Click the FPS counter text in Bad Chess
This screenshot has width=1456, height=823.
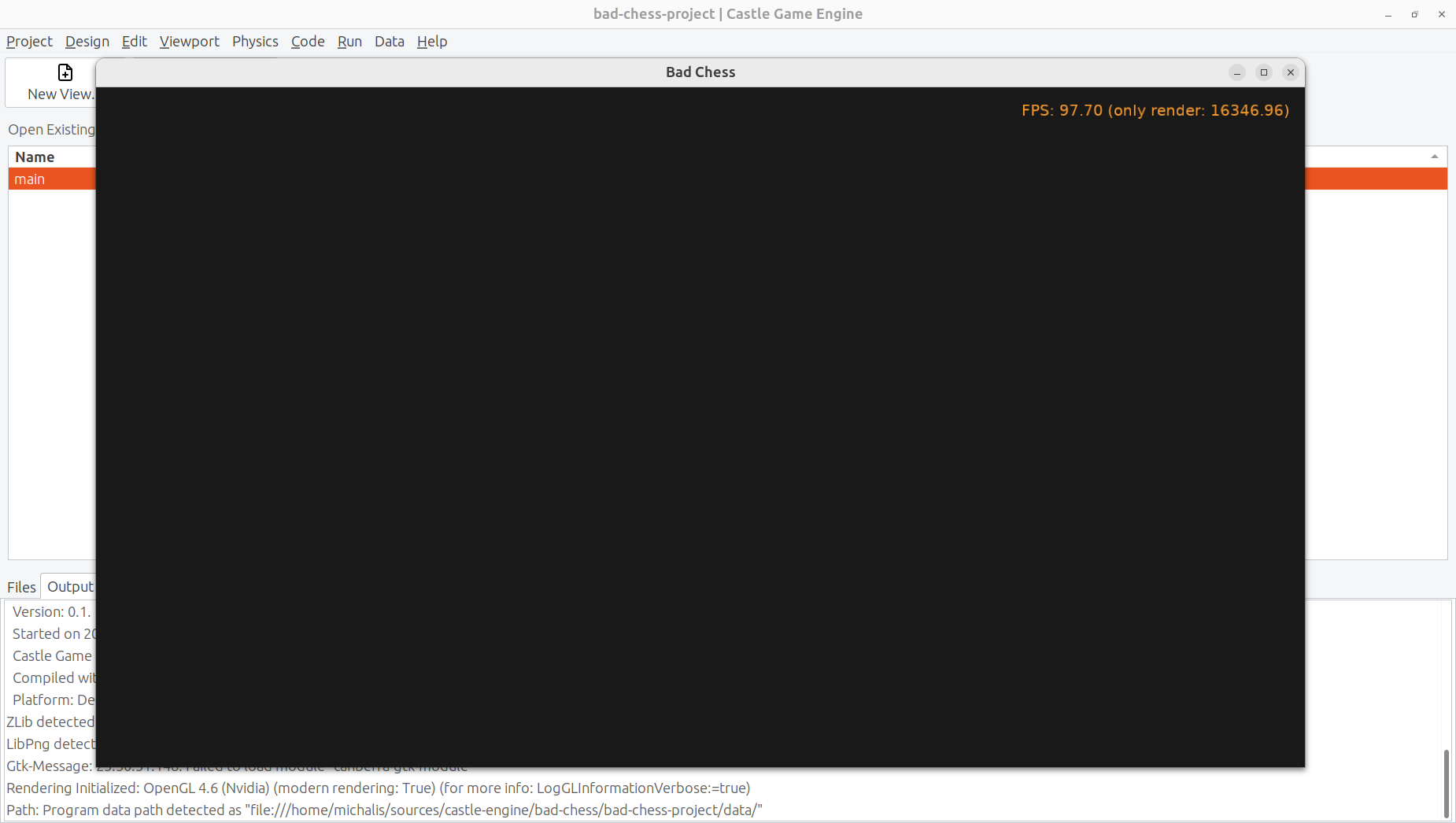point(1155,111)
